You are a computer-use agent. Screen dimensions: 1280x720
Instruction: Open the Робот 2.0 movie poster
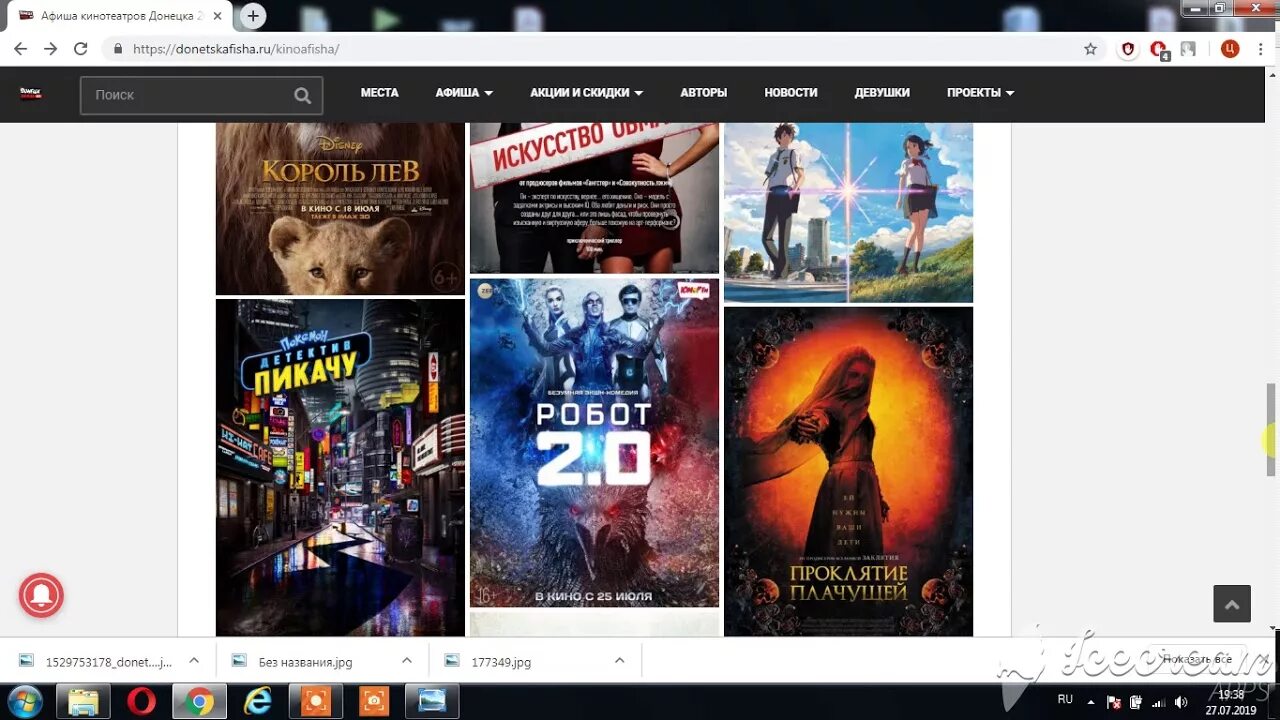tap(594, 443)
